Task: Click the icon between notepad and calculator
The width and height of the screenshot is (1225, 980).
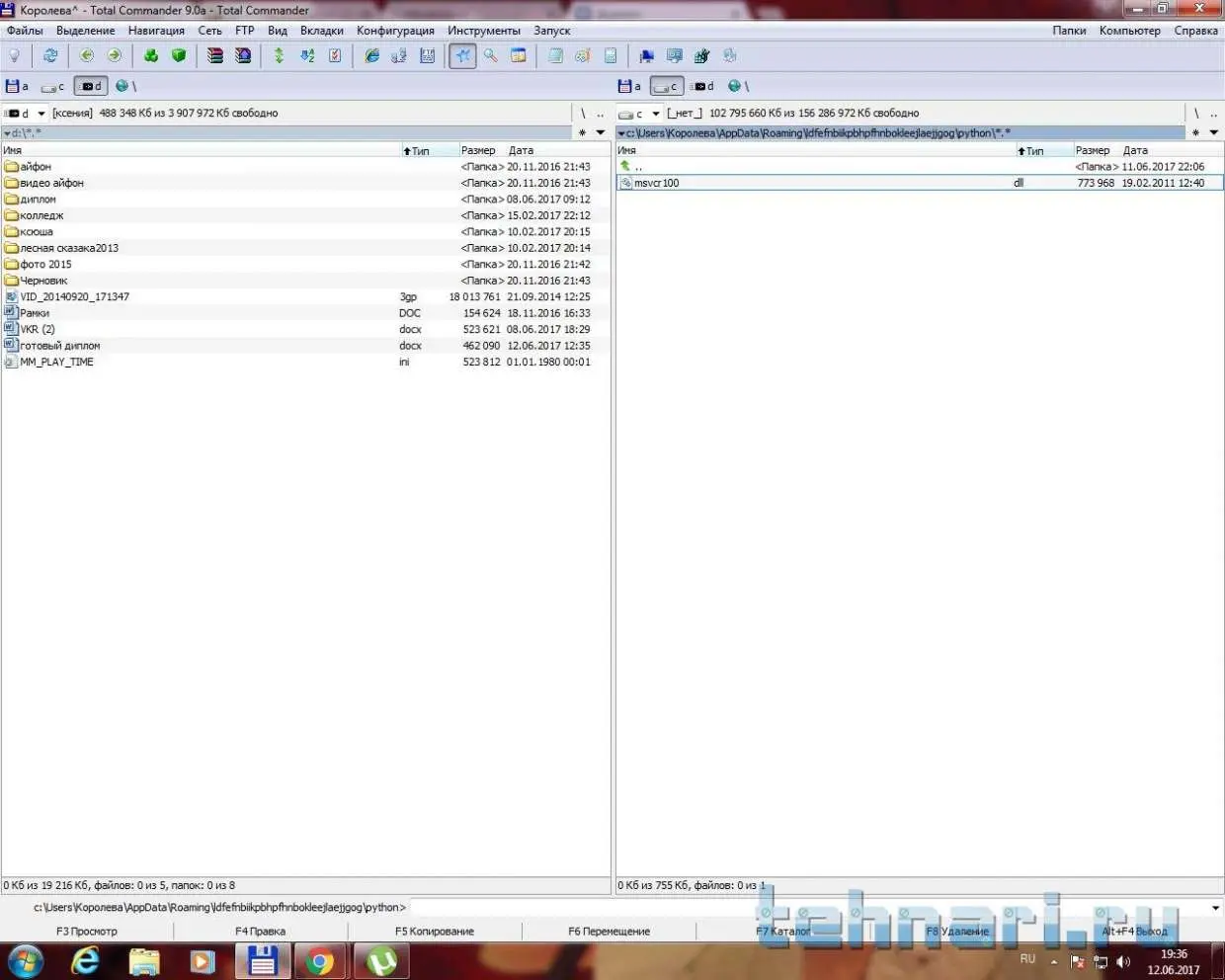Action: [583, 56]
